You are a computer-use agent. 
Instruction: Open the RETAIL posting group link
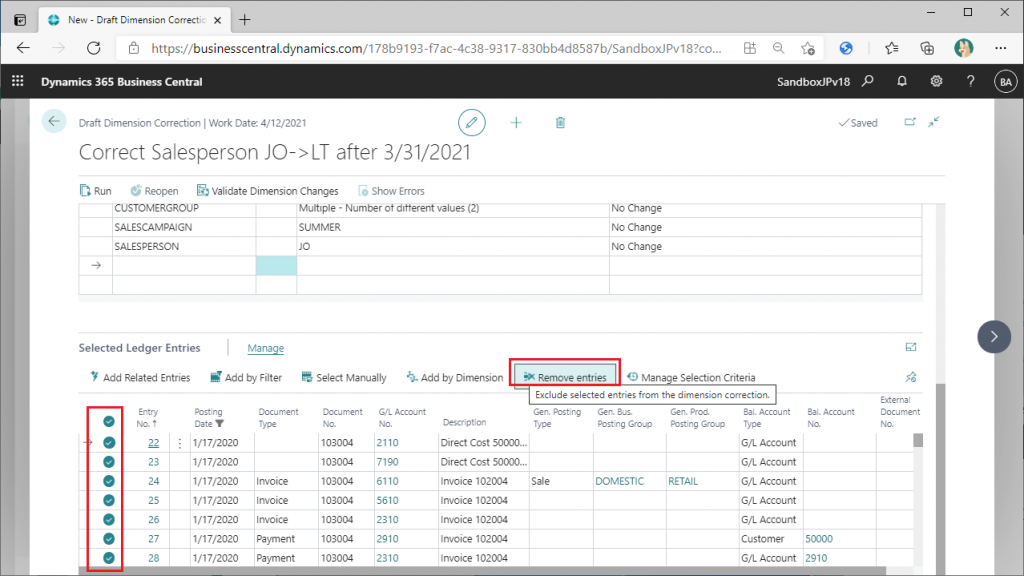pos(682,481)
